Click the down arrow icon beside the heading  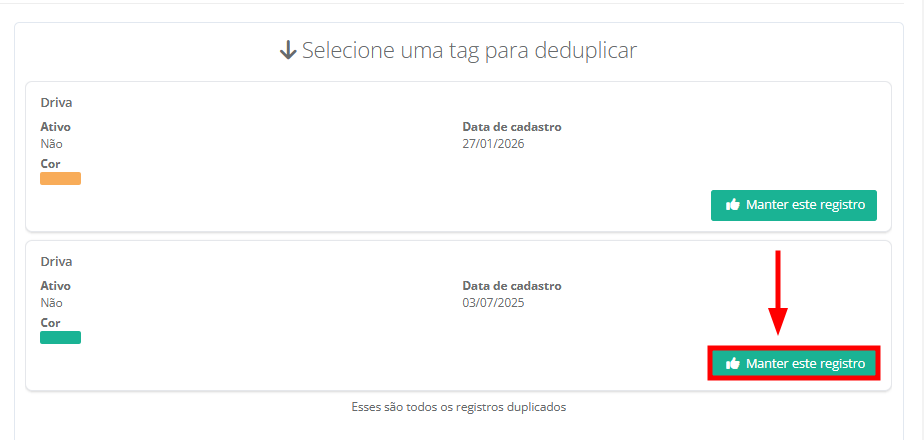288,51
